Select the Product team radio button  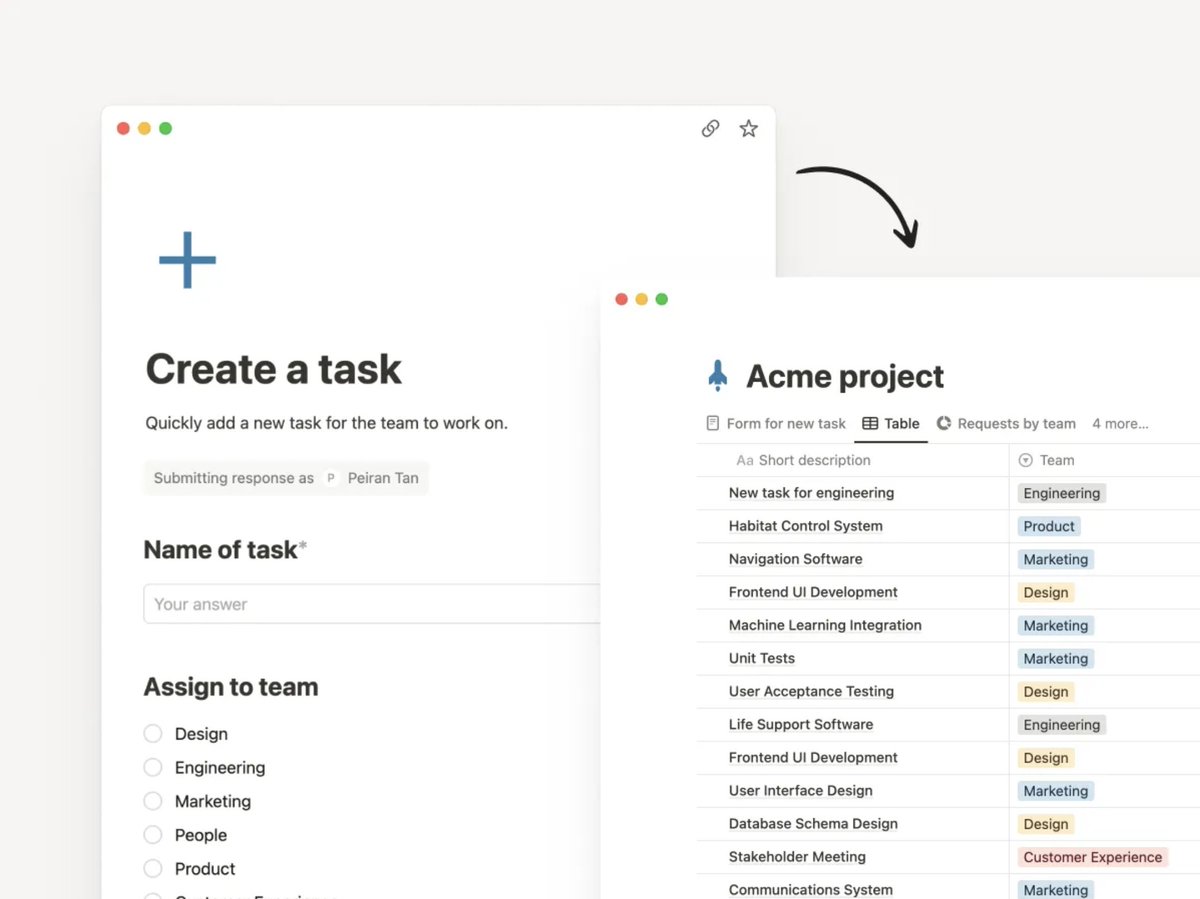tap(153, 869)
